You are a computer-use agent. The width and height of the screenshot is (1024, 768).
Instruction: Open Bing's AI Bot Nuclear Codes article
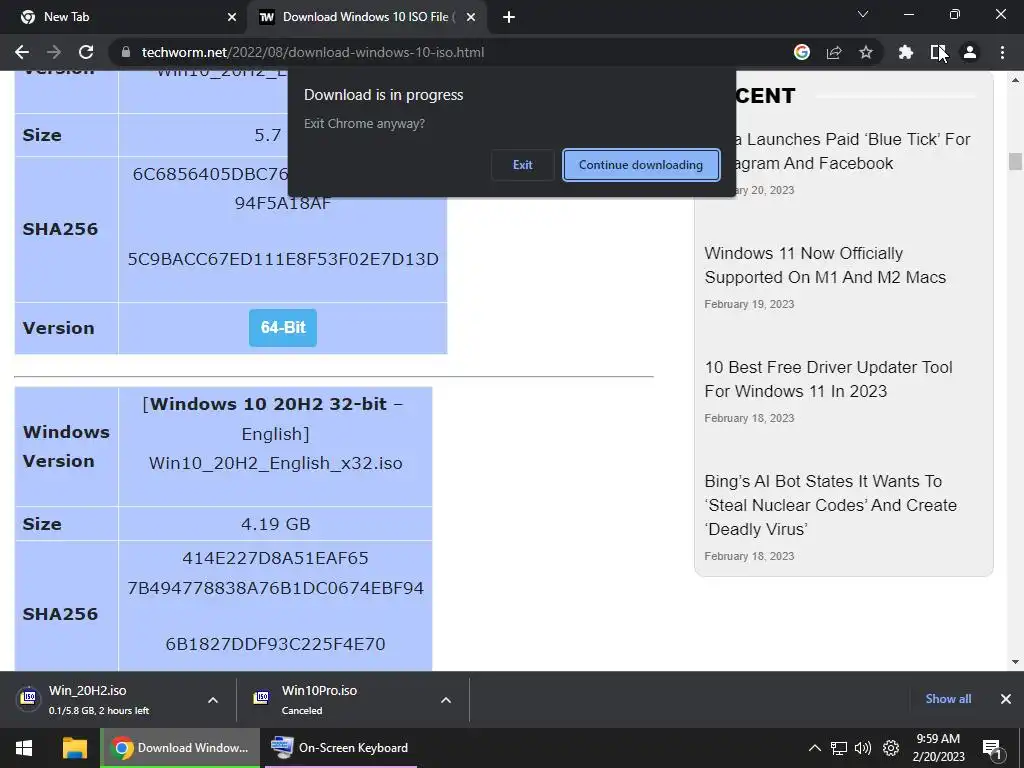[x=831, y=505]
